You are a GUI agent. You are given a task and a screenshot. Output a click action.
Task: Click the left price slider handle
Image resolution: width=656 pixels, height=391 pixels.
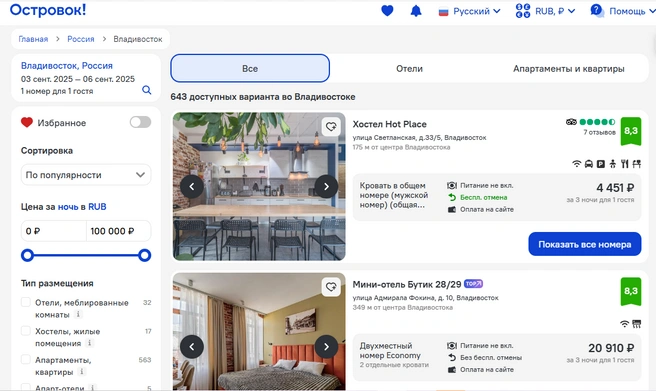27,255
